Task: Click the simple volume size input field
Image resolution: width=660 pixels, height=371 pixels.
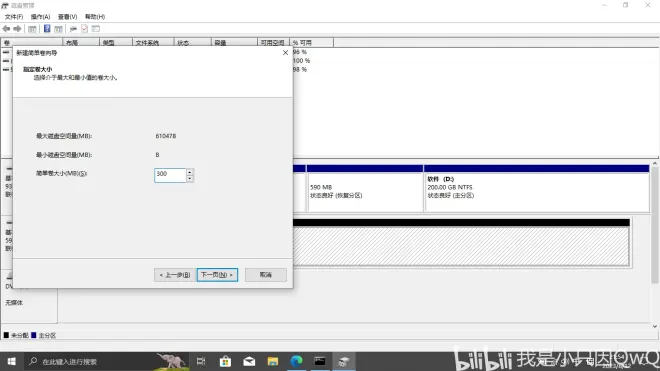Action: pos(170,175)
